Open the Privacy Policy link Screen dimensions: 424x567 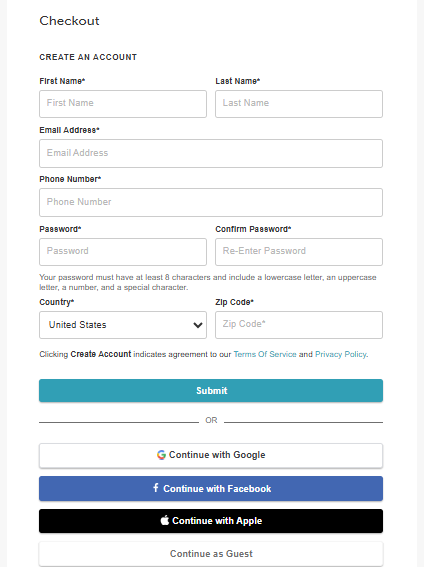point(341,354)
